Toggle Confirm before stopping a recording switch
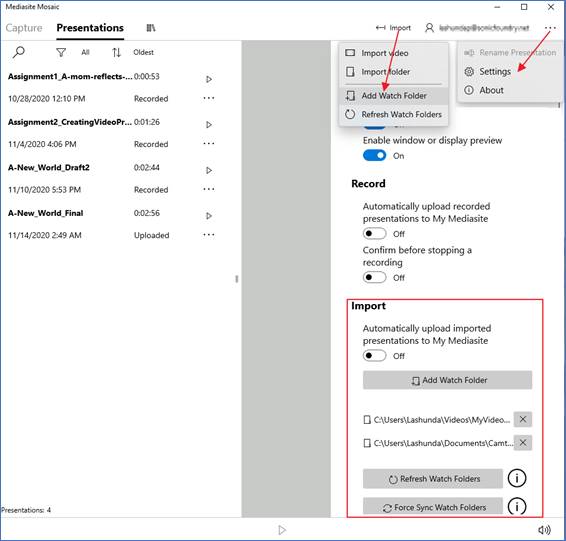 coord(374,278)
